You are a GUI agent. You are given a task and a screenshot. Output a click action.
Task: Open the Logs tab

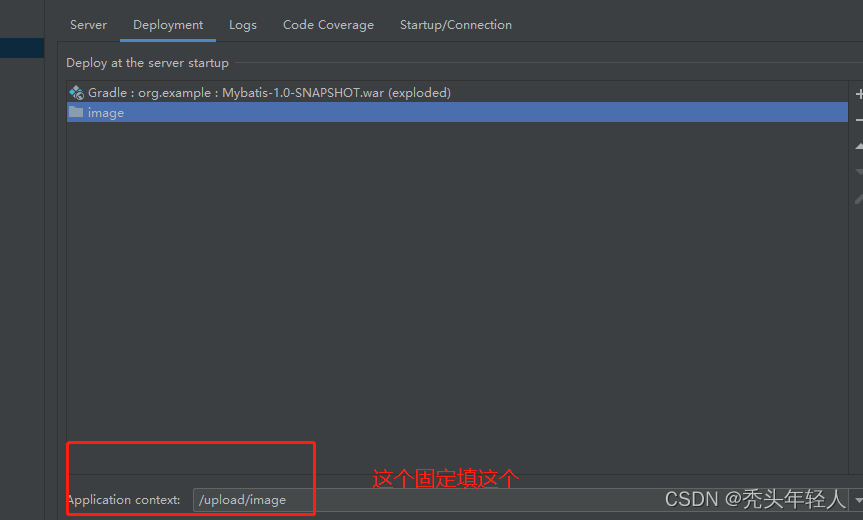point(243,25)
